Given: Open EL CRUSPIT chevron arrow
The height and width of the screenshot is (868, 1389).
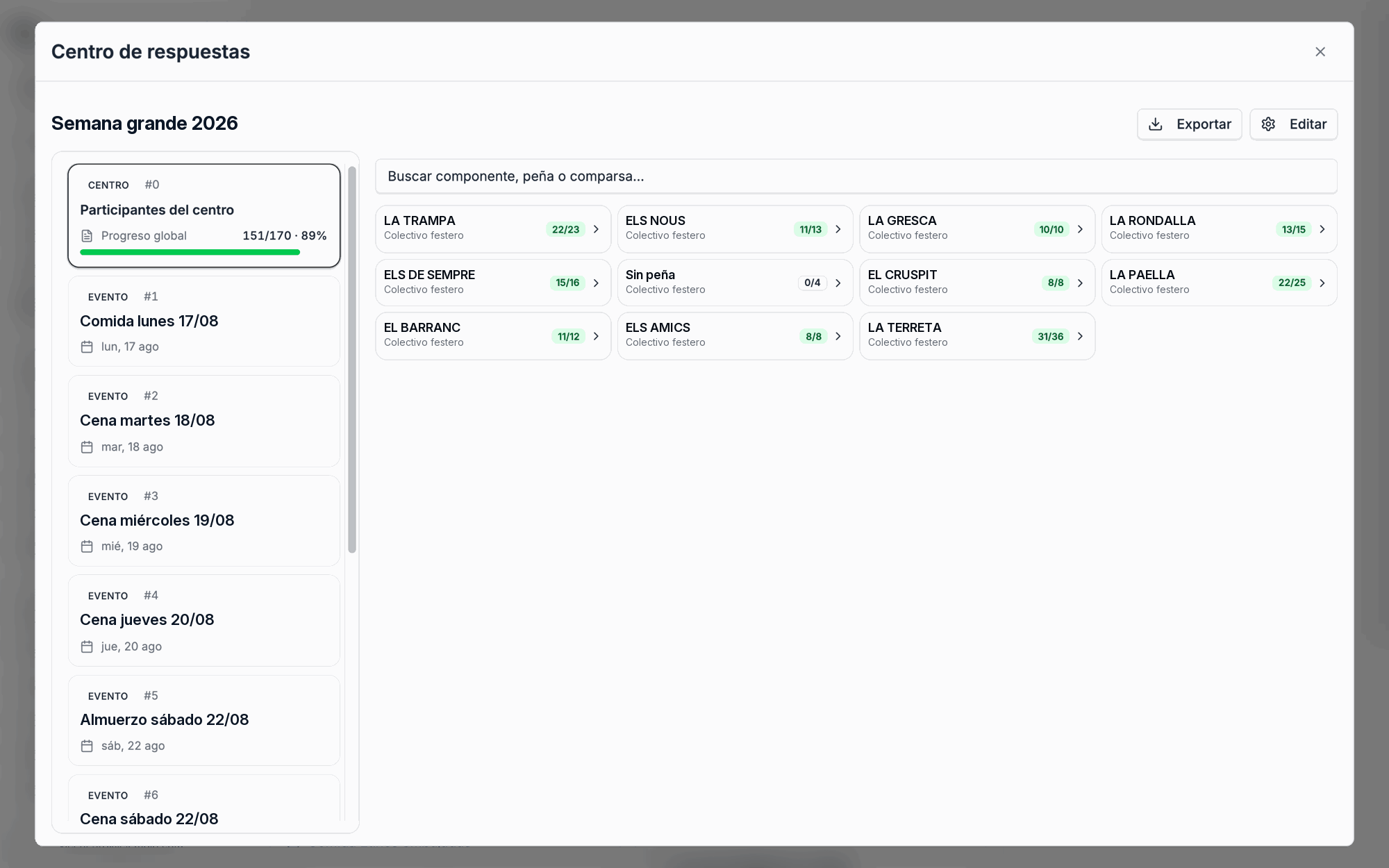Looking at the screenshot, I should coord(1080,283).
